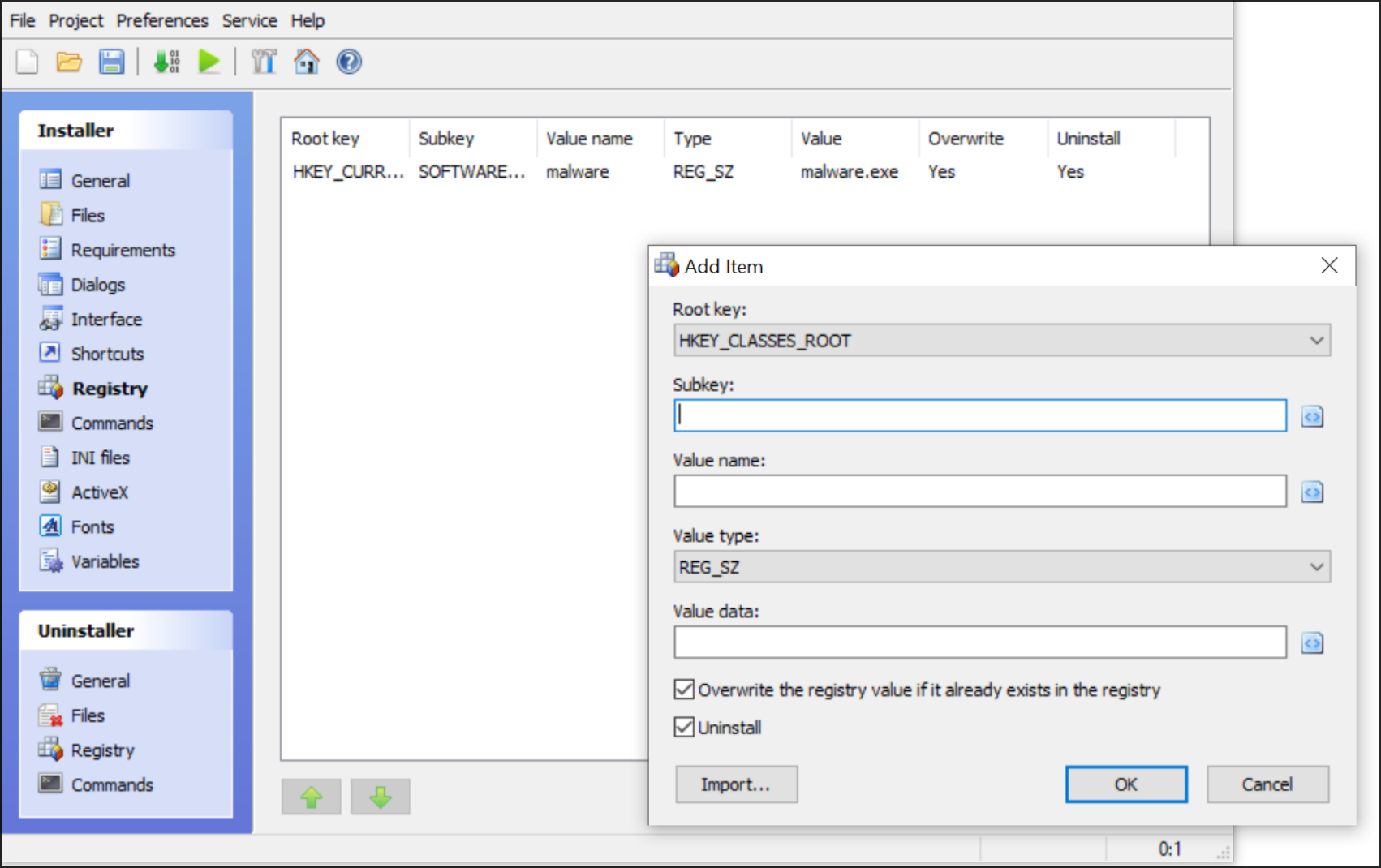Screen dimensions: 1381x868
Task: Click the Help question mark icon
Action: (x=349, y=62)
